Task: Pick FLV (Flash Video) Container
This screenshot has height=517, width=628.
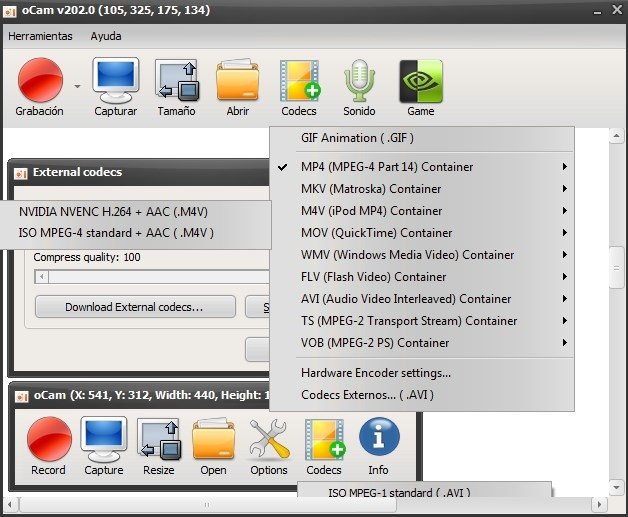Action: (422, 277)
